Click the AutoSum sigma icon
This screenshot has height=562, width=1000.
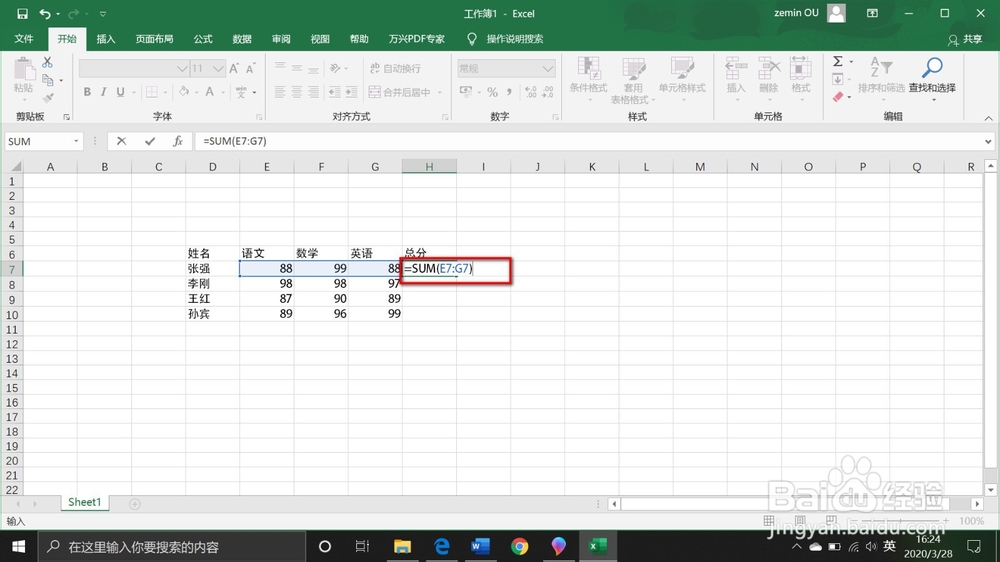pyautogui.click(x=838, y=61)
